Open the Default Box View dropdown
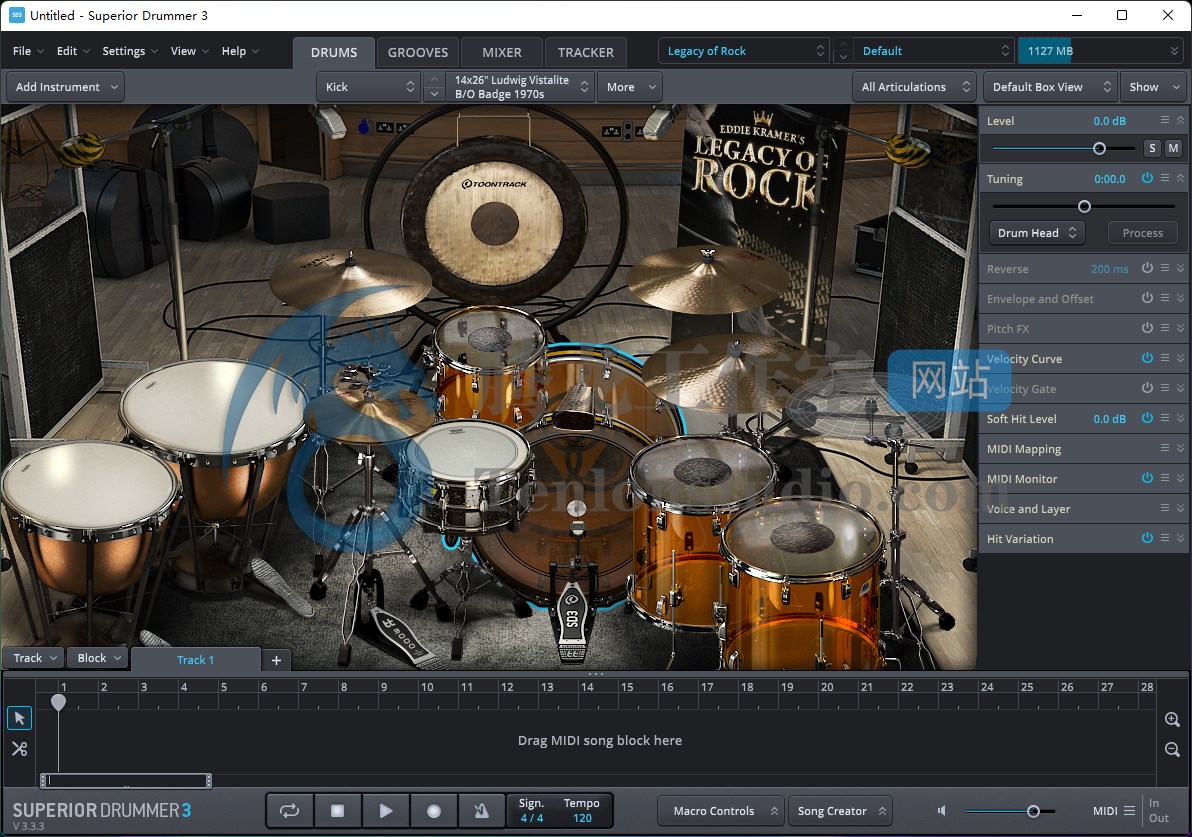1192x837 pixels. click(1049, 87)
